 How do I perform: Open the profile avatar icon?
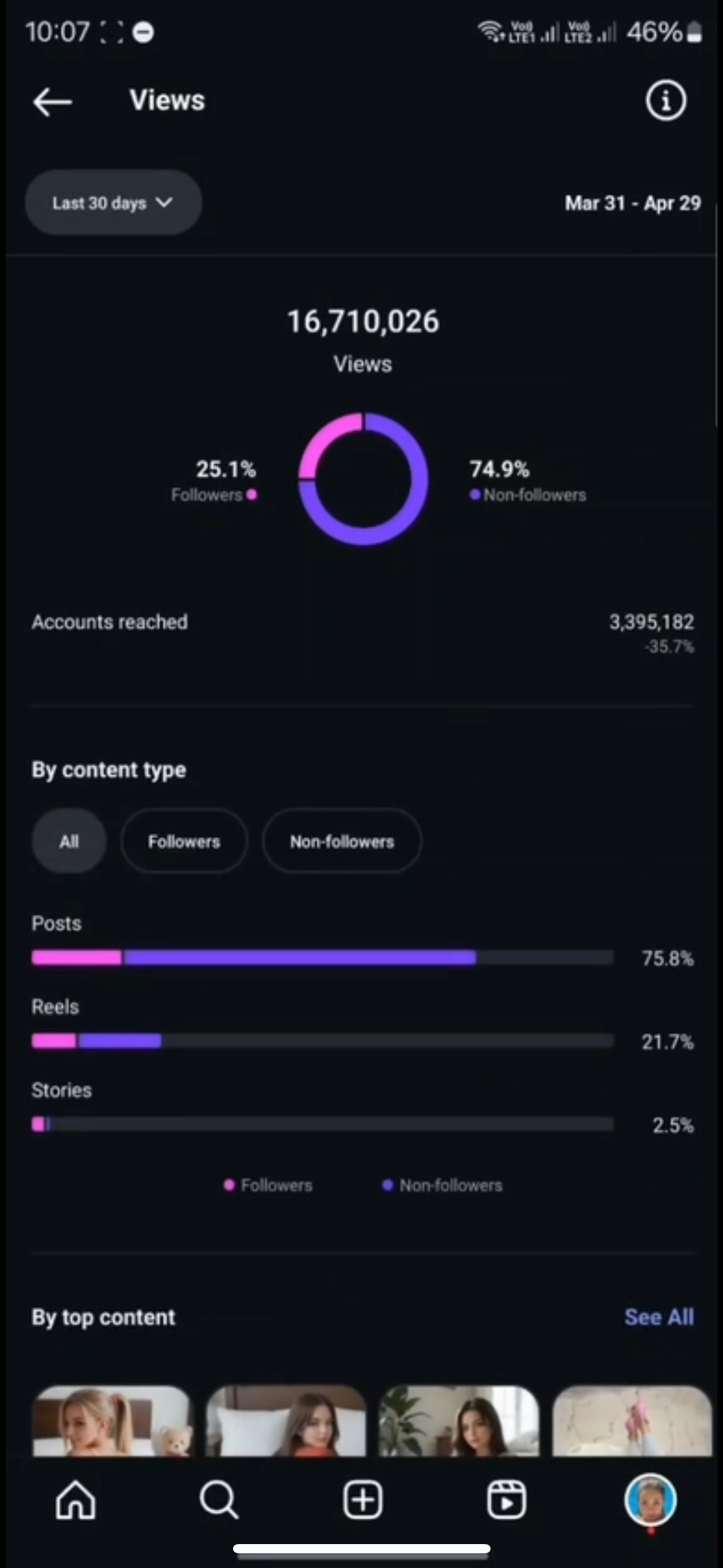tap(650, 1499)
